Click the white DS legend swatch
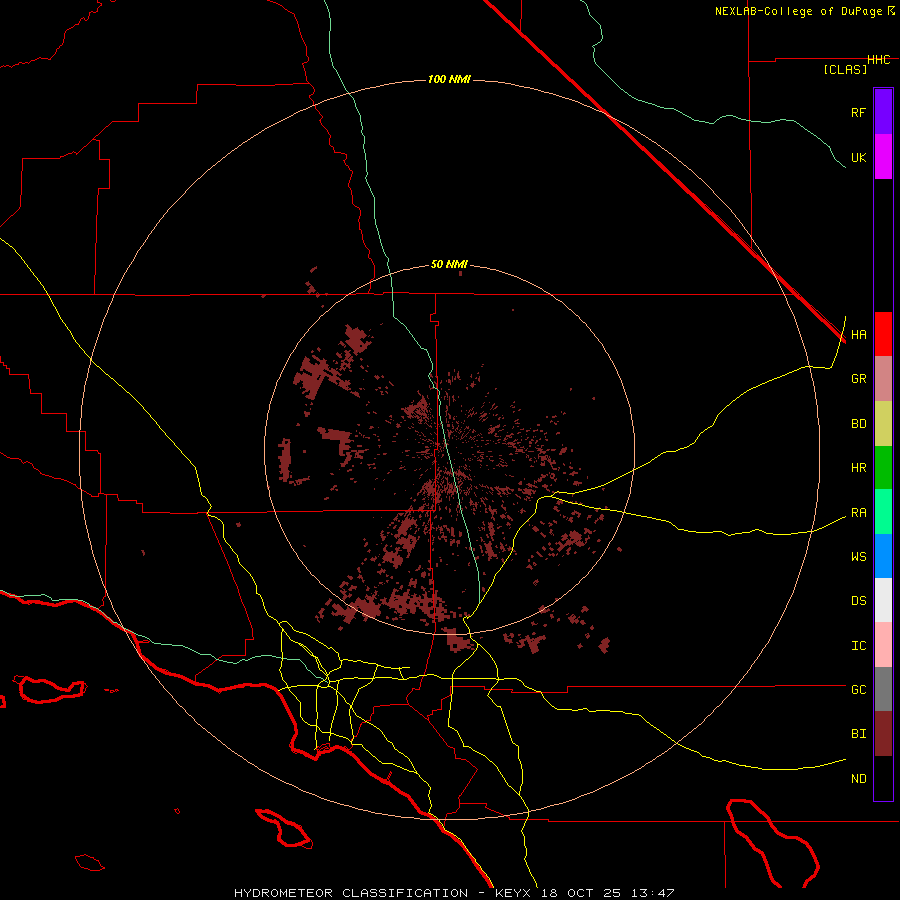 (883, 600)
